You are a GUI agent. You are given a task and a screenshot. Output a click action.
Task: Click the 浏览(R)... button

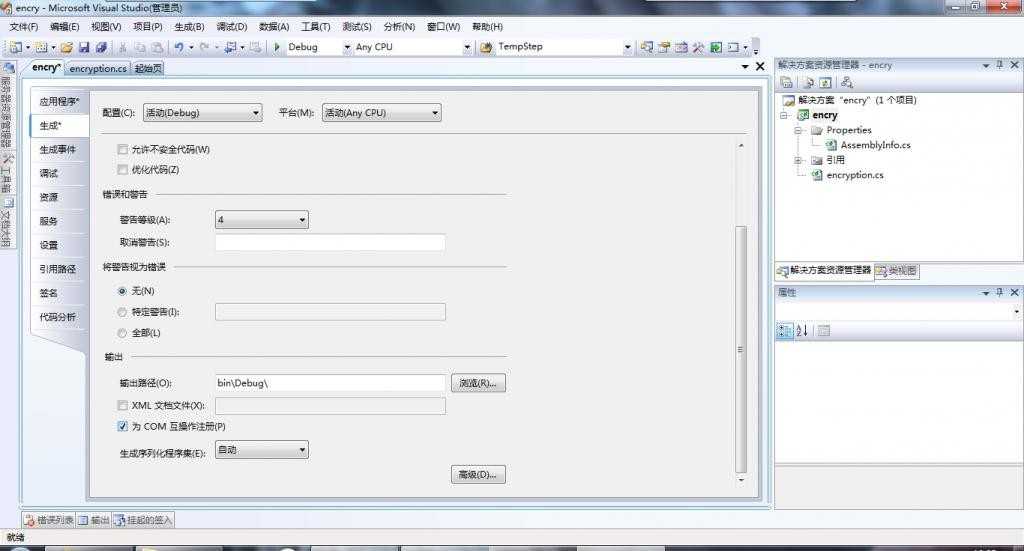click(478, 383)
